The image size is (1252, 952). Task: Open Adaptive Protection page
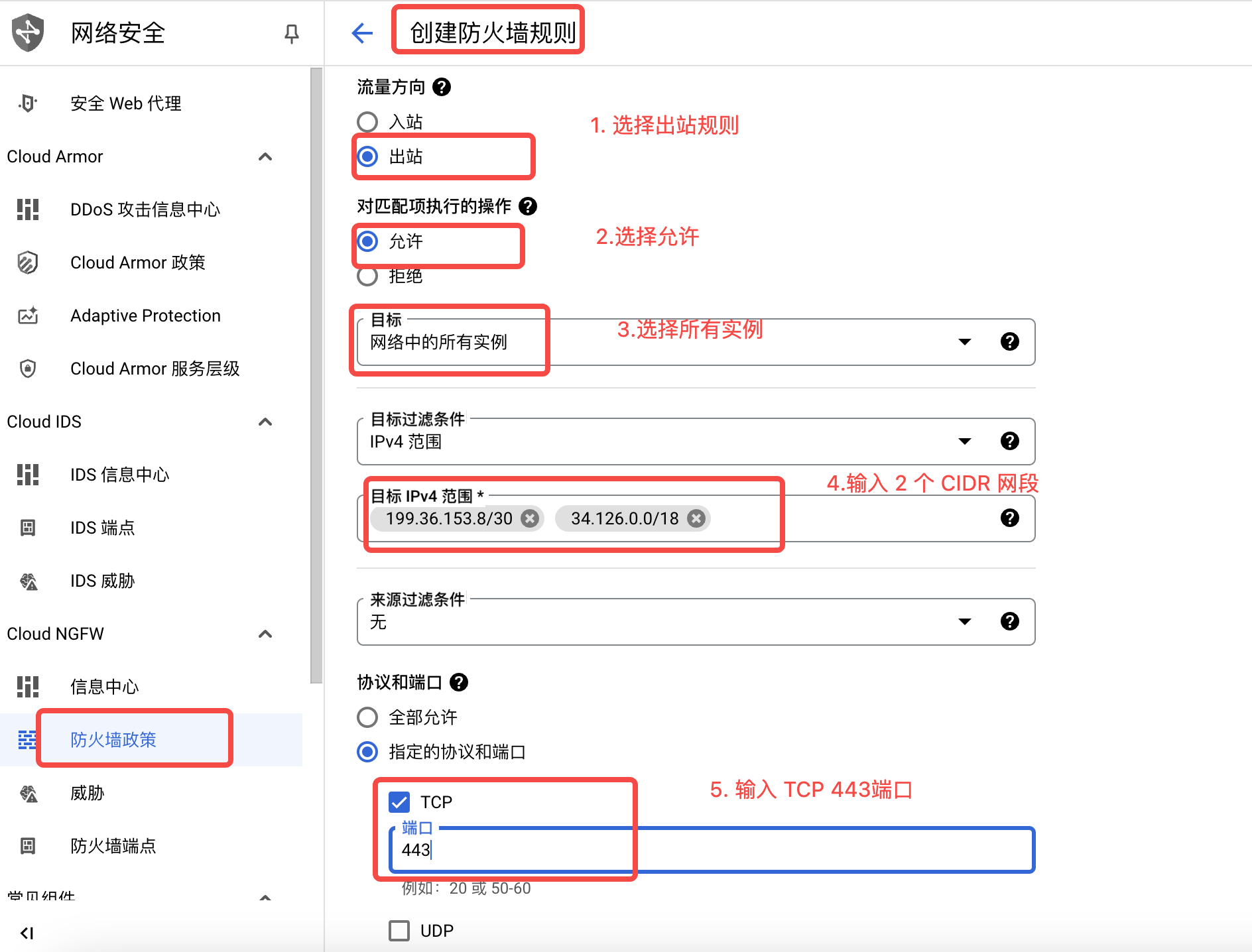click(x=151, y=316)
